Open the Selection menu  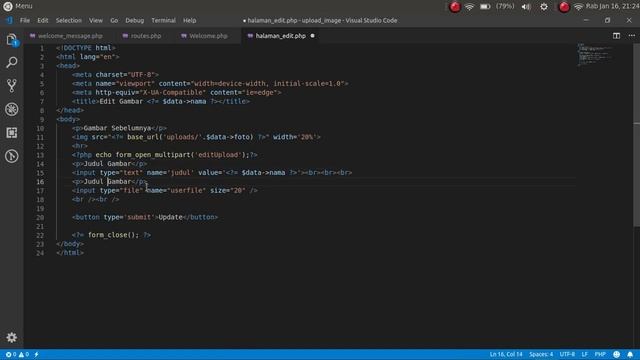point(69,20)
